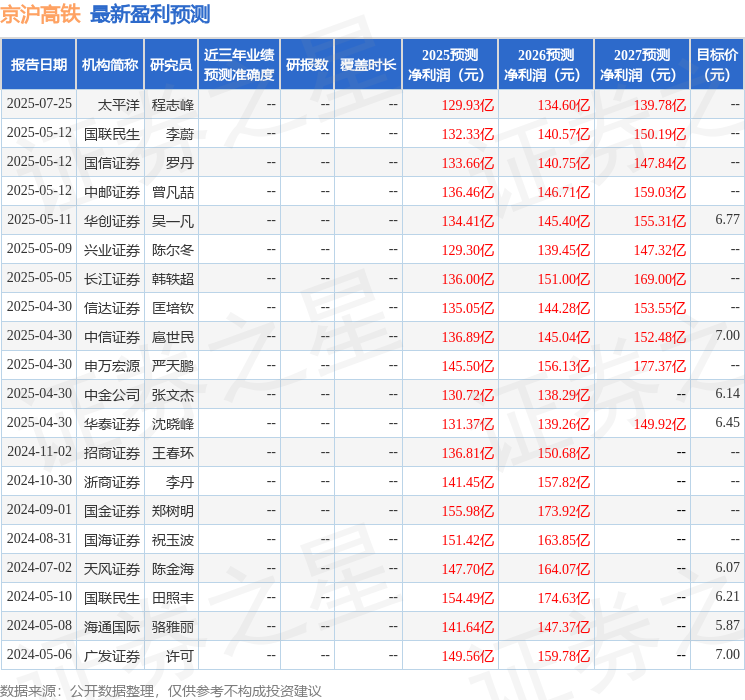
Task: Select the 机构简称 column header
Action: click(110, 65)
